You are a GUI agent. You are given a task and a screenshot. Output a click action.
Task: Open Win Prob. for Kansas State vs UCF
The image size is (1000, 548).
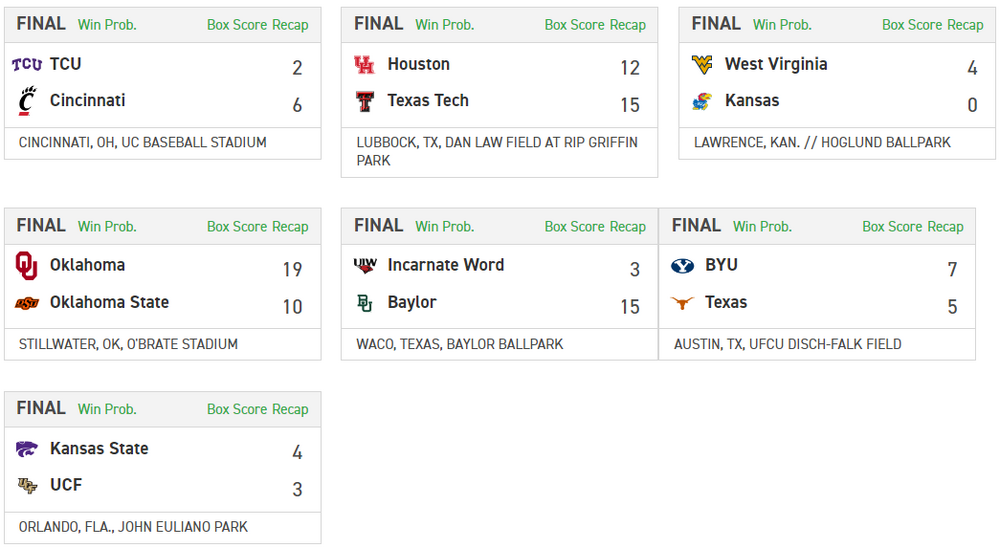pos(107,409)
